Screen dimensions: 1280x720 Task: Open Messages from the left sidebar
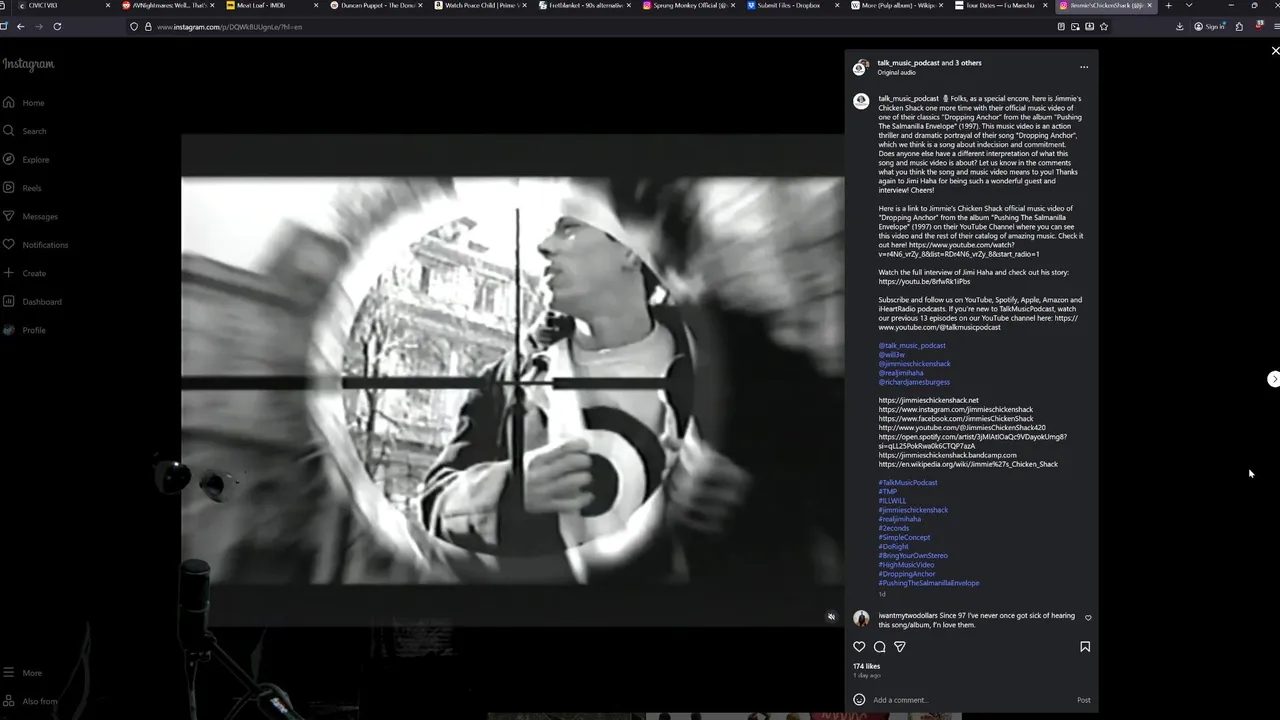(x=30, y=216)
